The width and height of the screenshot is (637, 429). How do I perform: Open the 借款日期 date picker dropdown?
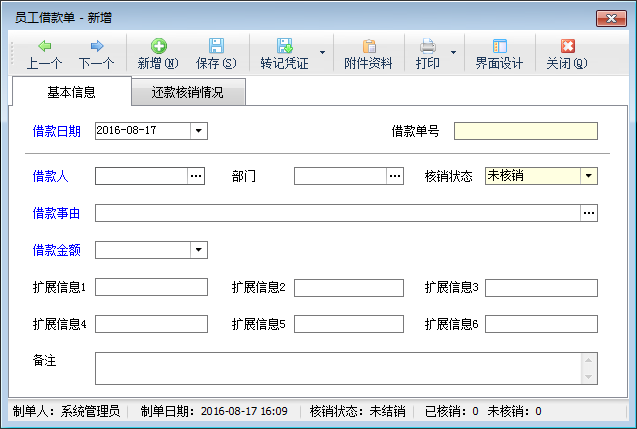(x=199, y=130)
